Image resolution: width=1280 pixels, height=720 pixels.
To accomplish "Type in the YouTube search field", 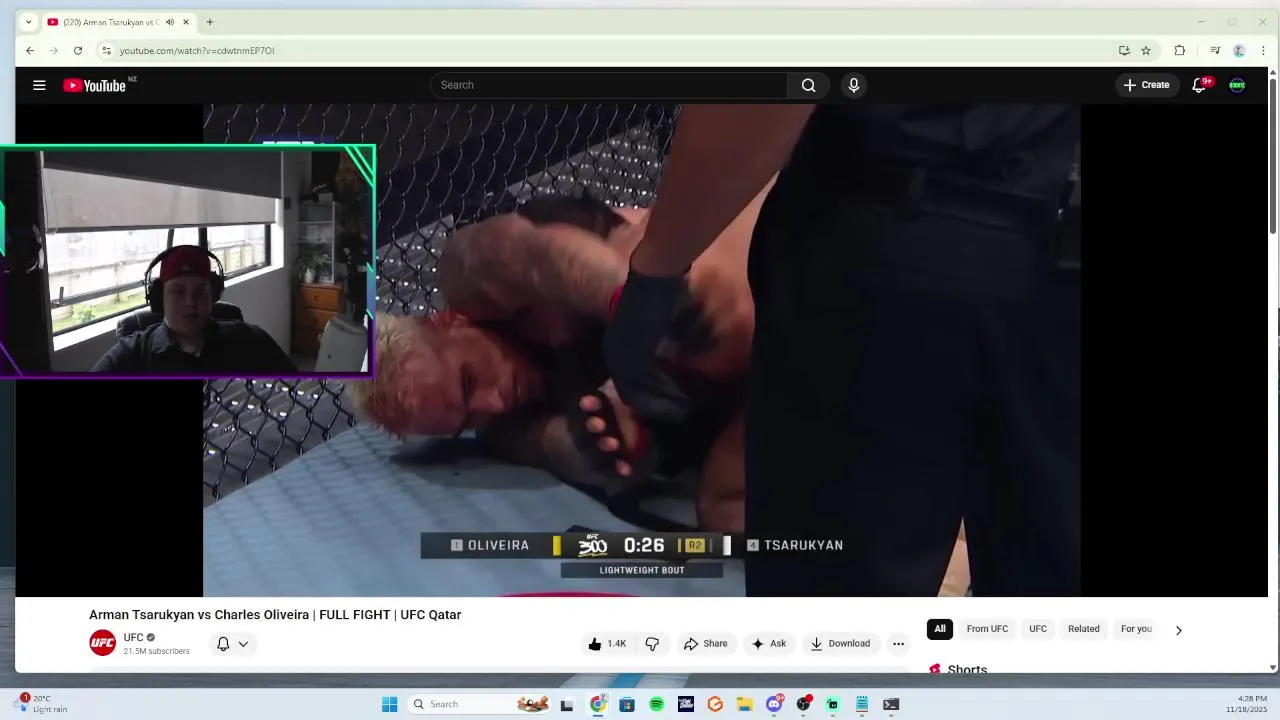I will pyautogui.click(x=610, y=85).
